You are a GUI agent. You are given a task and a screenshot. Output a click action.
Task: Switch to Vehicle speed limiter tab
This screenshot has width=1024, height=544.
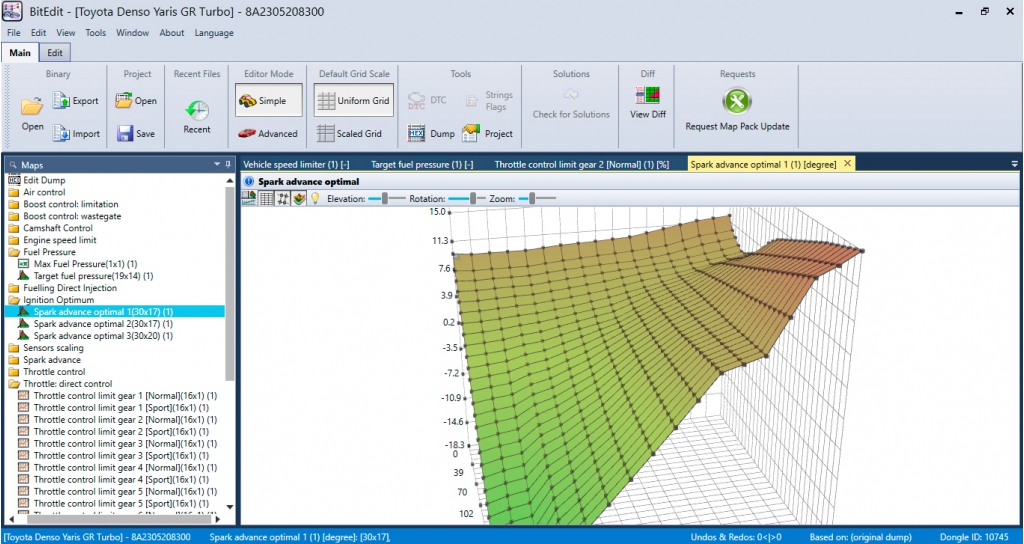tap(296, 165)
